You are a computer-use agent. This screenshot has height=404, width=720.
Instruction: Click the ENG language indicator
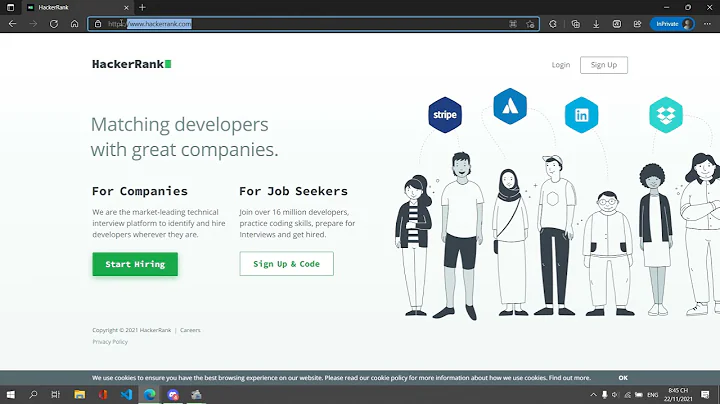pos(652,395)
